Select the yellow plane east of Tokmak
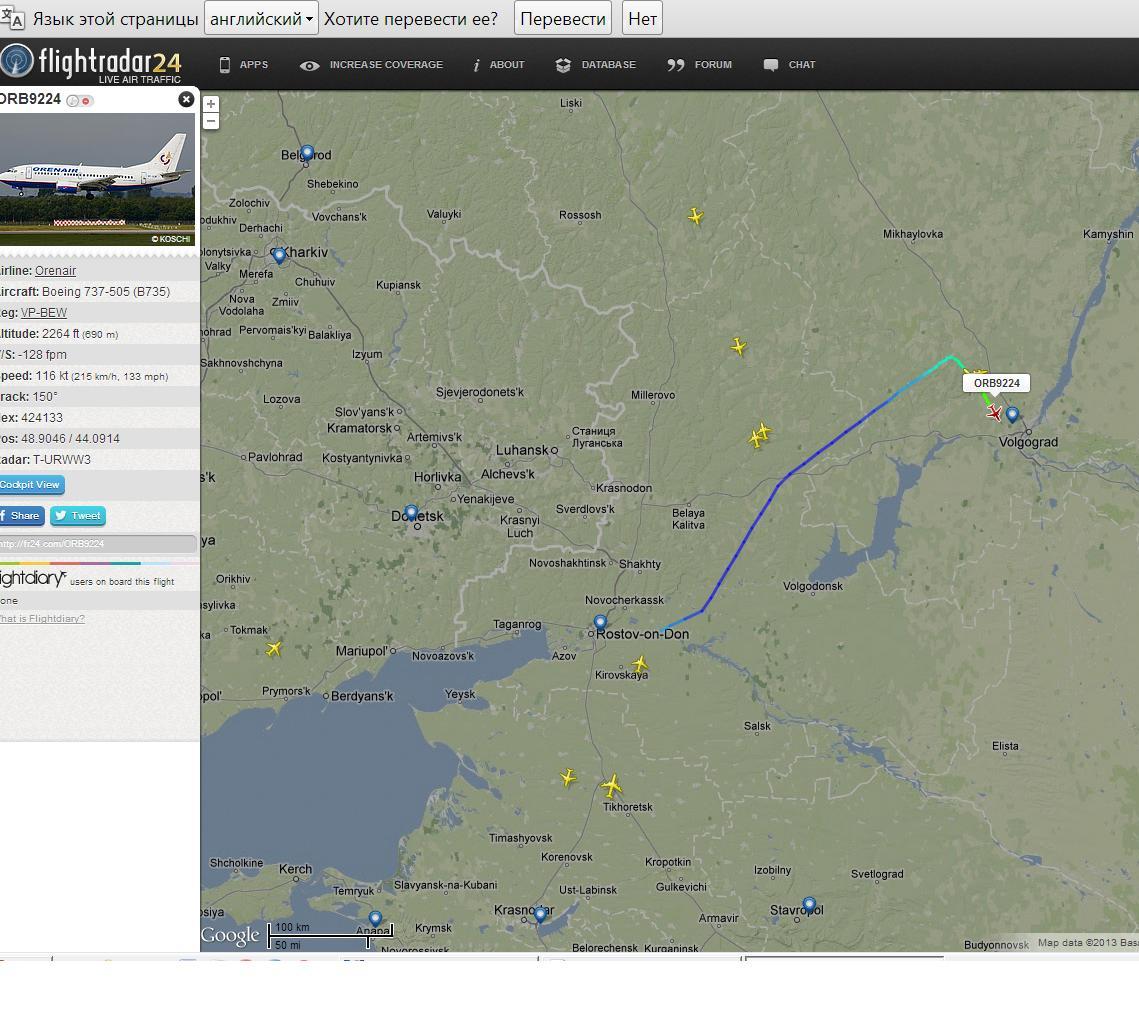 (273, 649)
